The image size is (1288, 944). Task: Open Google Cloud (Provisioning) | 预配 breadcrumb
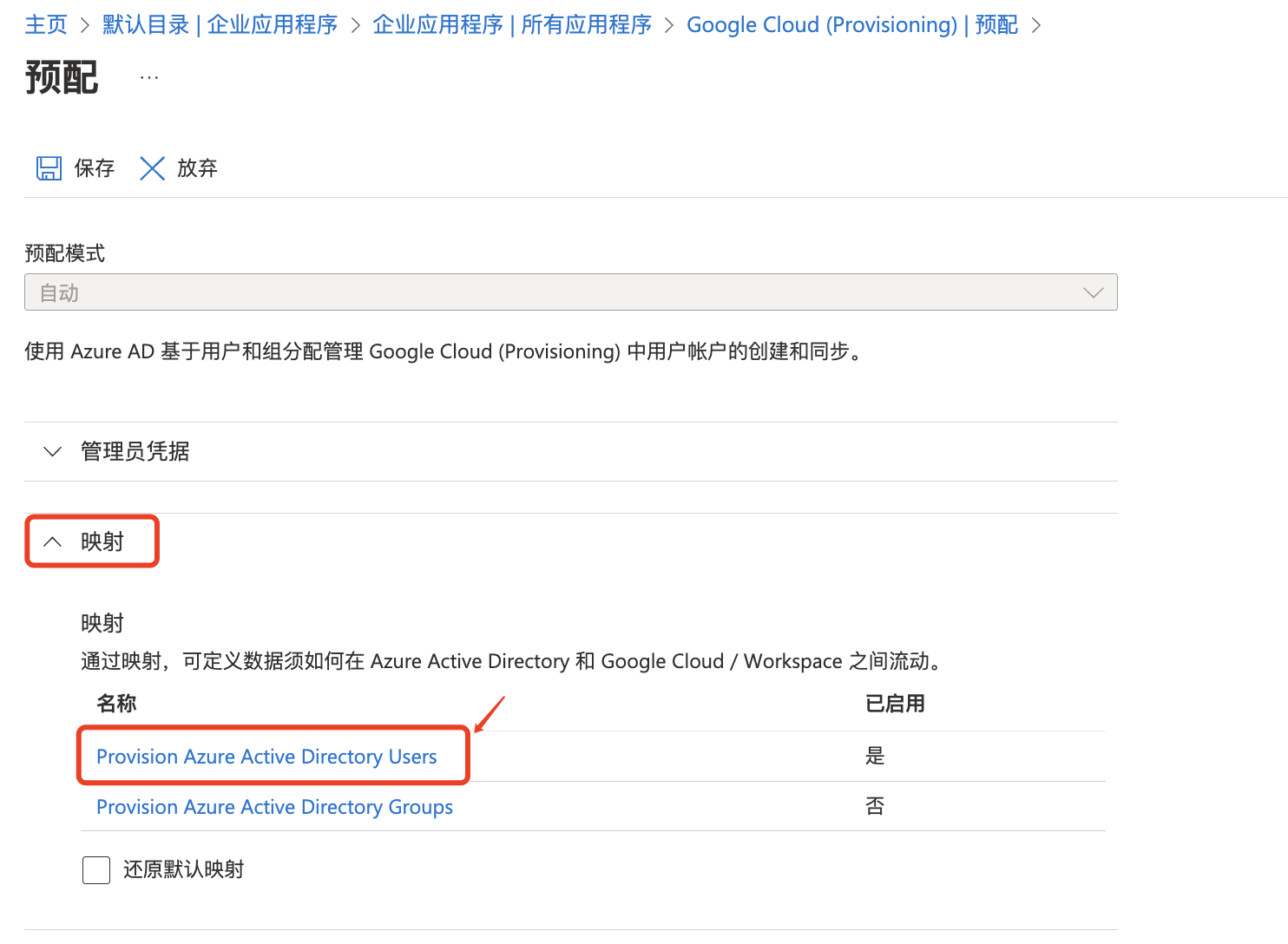pos(852,24)
